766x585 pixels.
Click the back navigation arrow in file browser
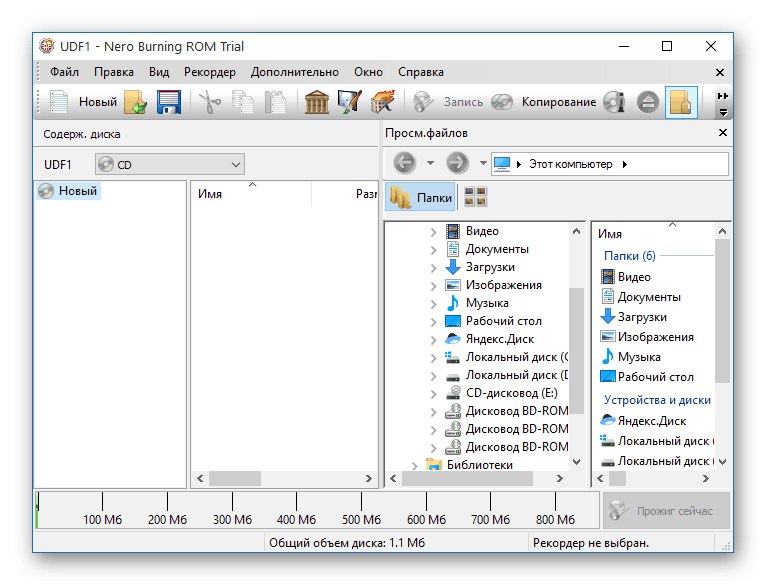tap(404, 164)
